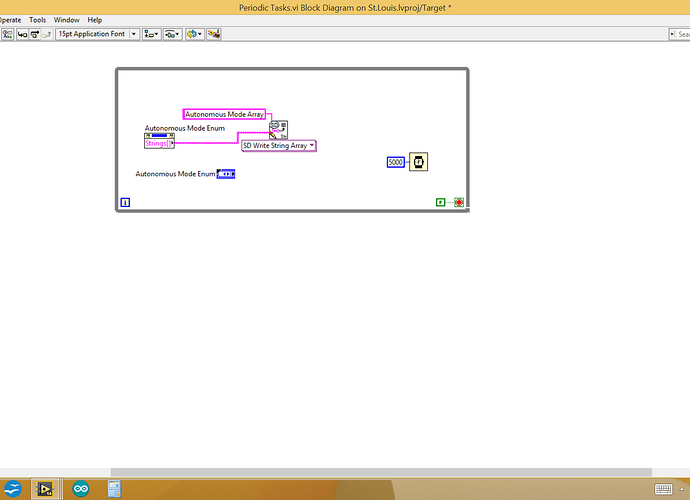
Task: Open the Distribute Objects dropdown
Action: 172,34
